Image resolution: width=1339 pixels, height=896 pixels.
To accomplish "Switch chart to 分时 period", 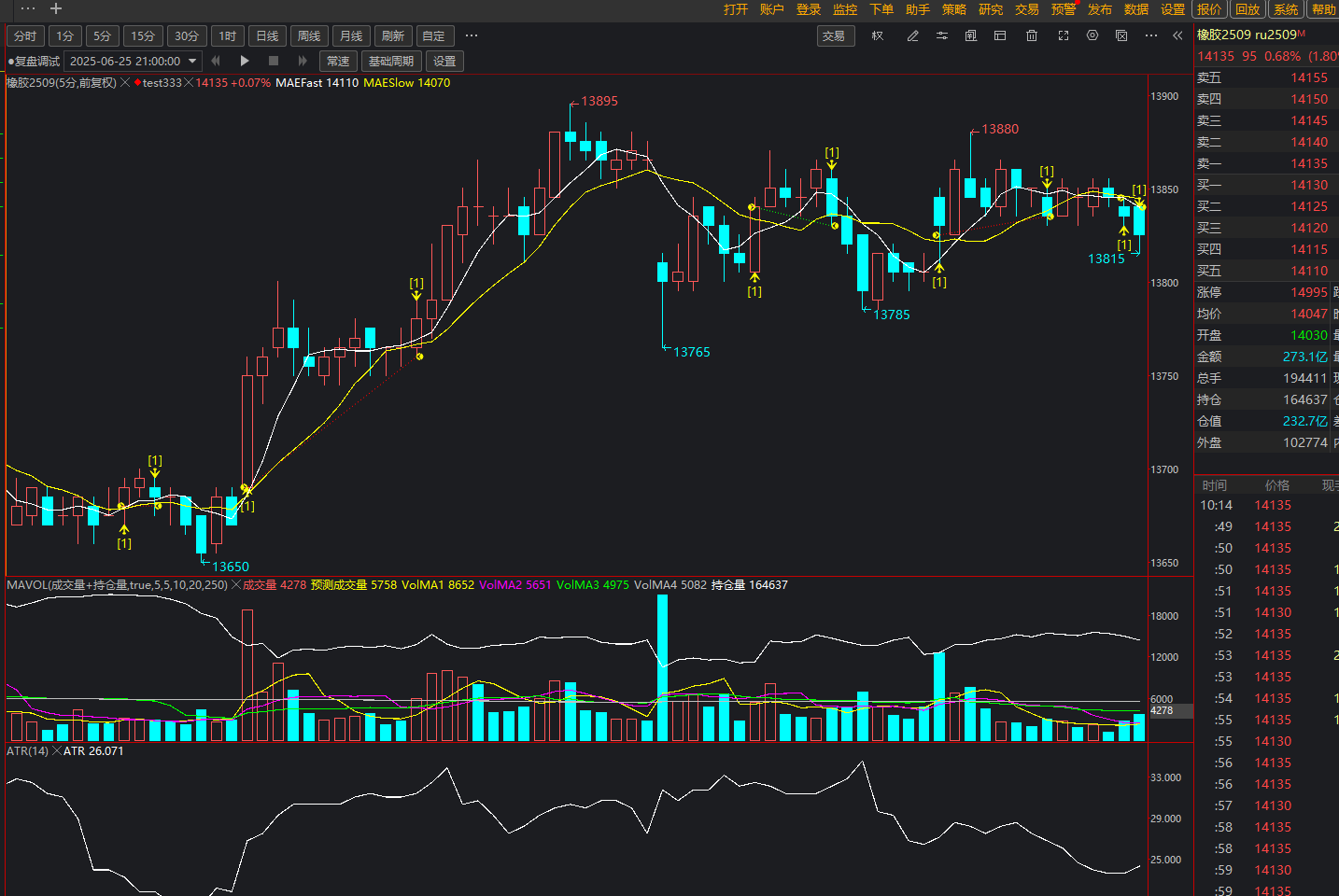I will 25,36.
